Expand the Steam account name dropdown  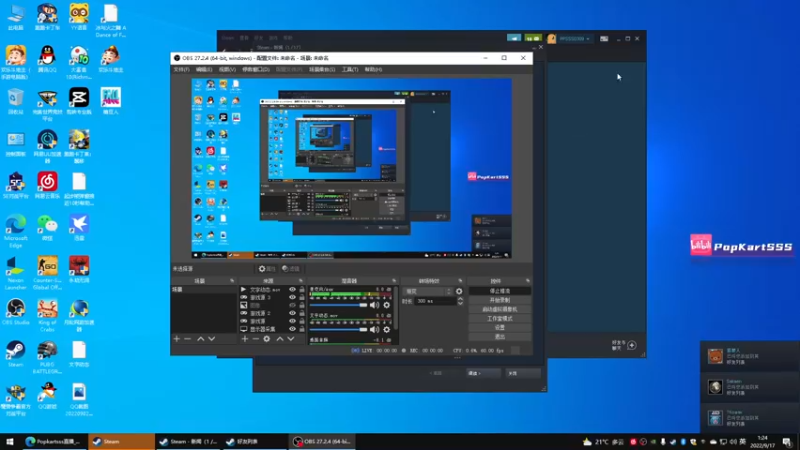[574, 39]
